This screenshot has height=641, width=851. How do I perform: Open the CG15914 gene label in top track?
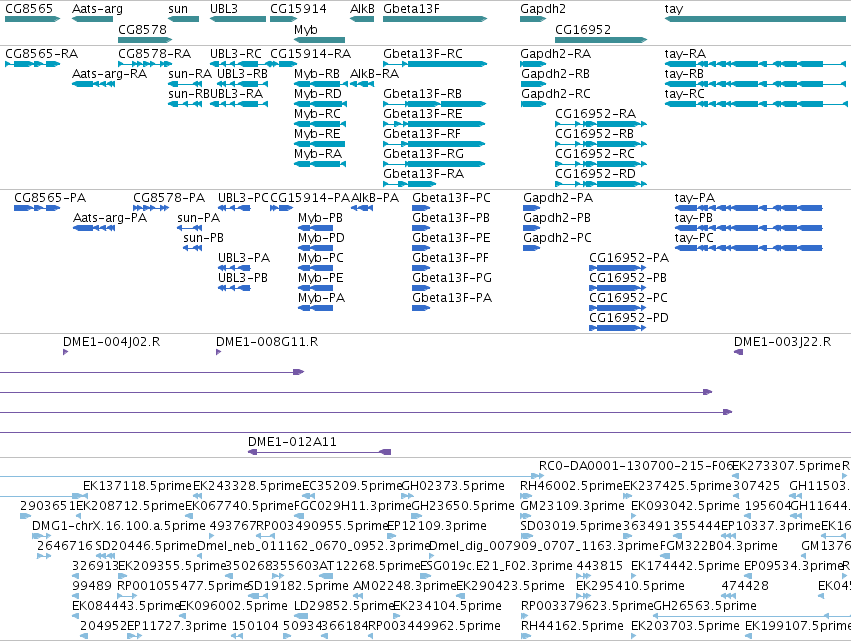point(299,9)
